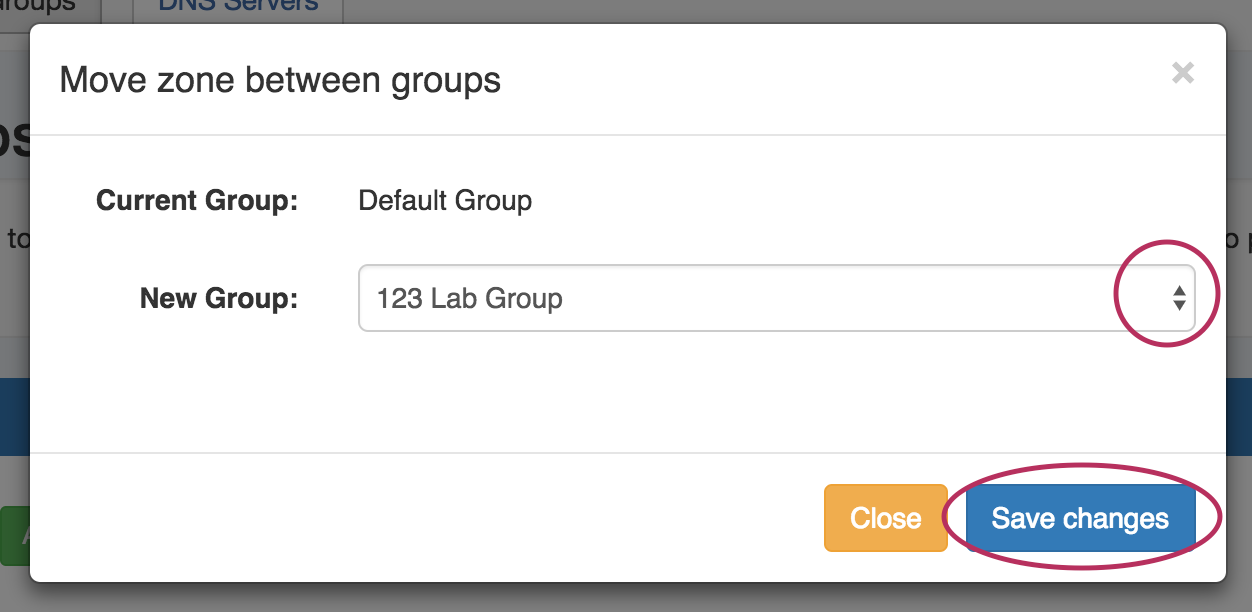This screenshot has width=1252, height=612.
Task: Click the "New Group:" field label
Action: tap(219, 298)
